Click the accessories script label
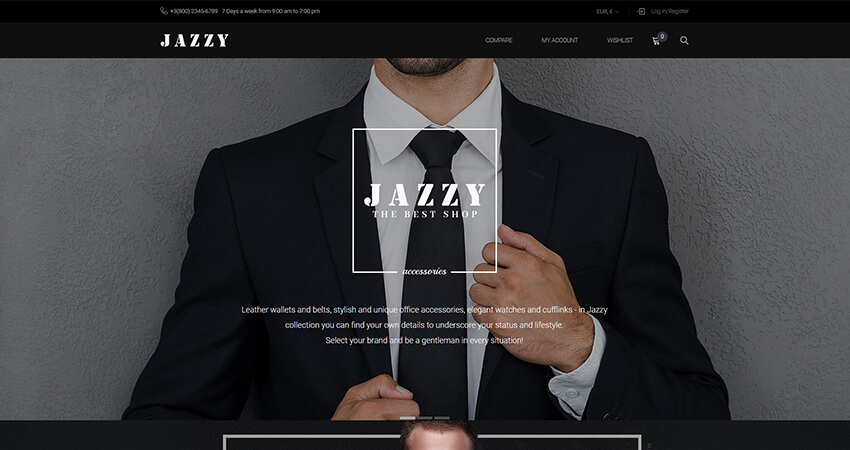This screenshot has height=450, width=850. tap(424, 271)
